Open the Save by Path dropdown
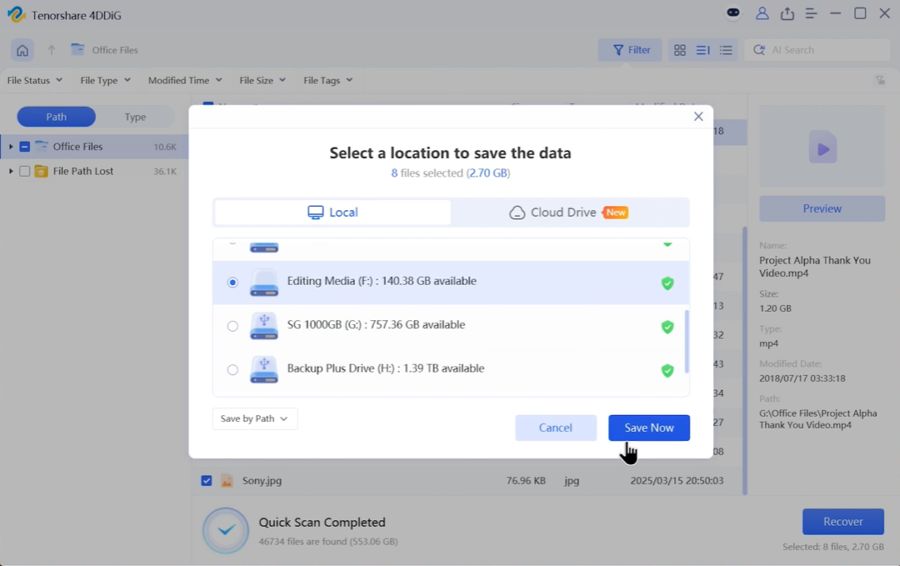 255,418
